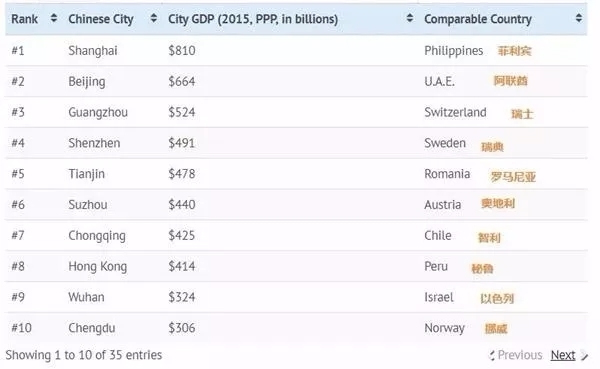Click the Shanghai city cell

click(x=93, y=51)
